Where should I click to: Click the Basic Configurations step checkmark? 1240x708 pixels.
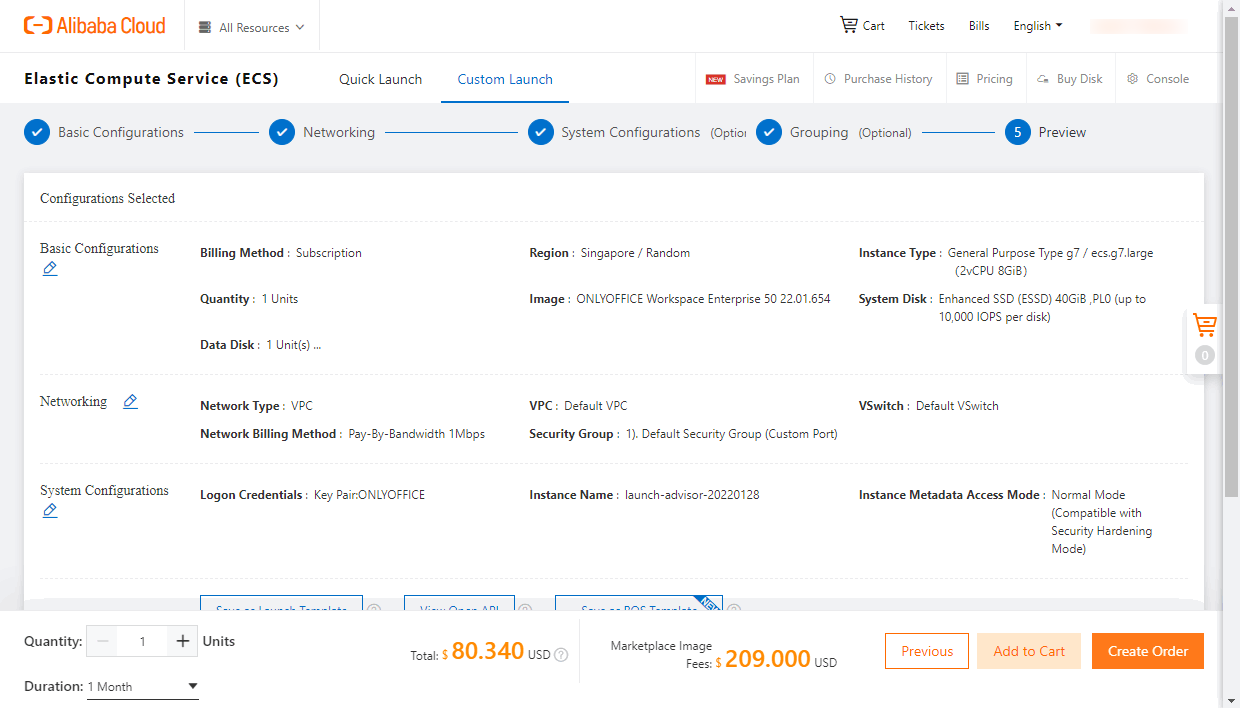point(37,131)
